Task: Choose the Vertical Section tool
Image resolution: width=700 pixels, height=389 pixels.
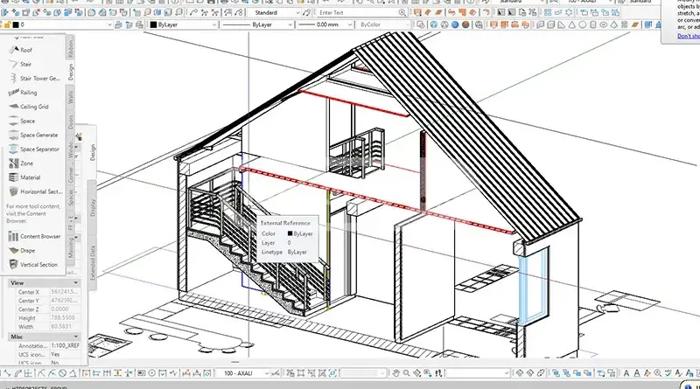Action: (x=34, y=265)
